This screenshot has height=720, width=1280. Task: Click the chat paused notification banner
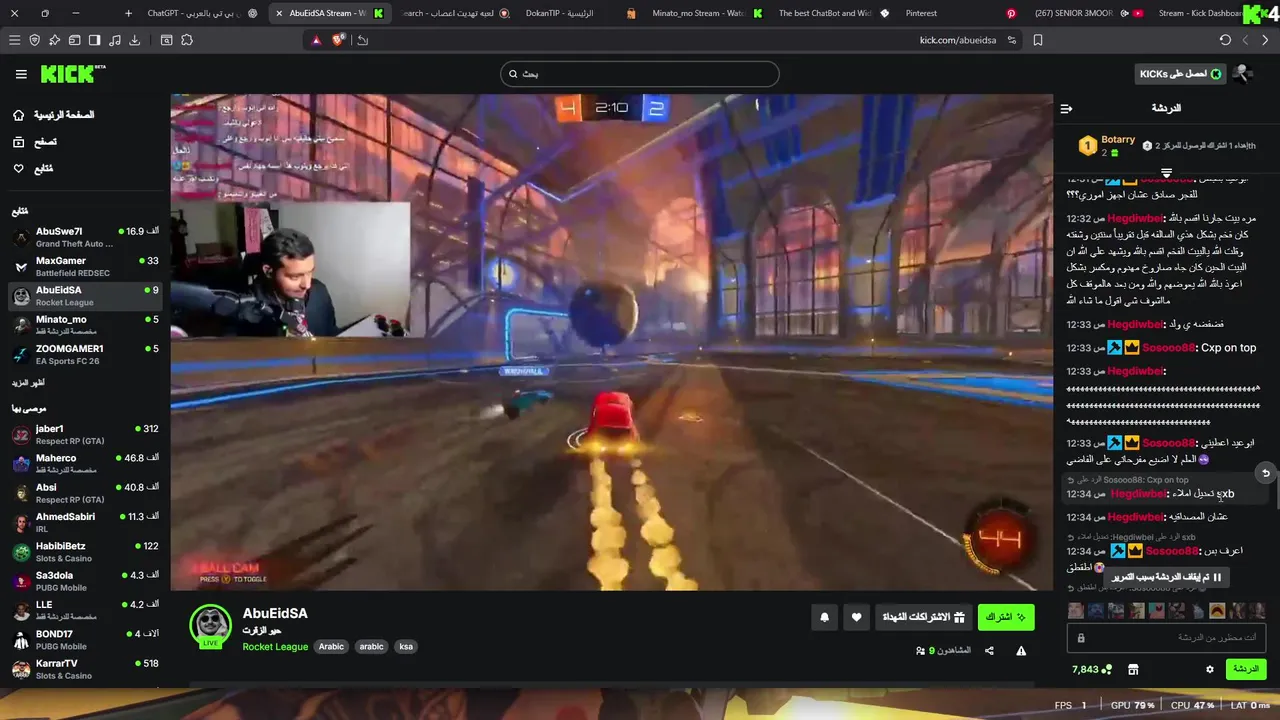(1166, 577)
